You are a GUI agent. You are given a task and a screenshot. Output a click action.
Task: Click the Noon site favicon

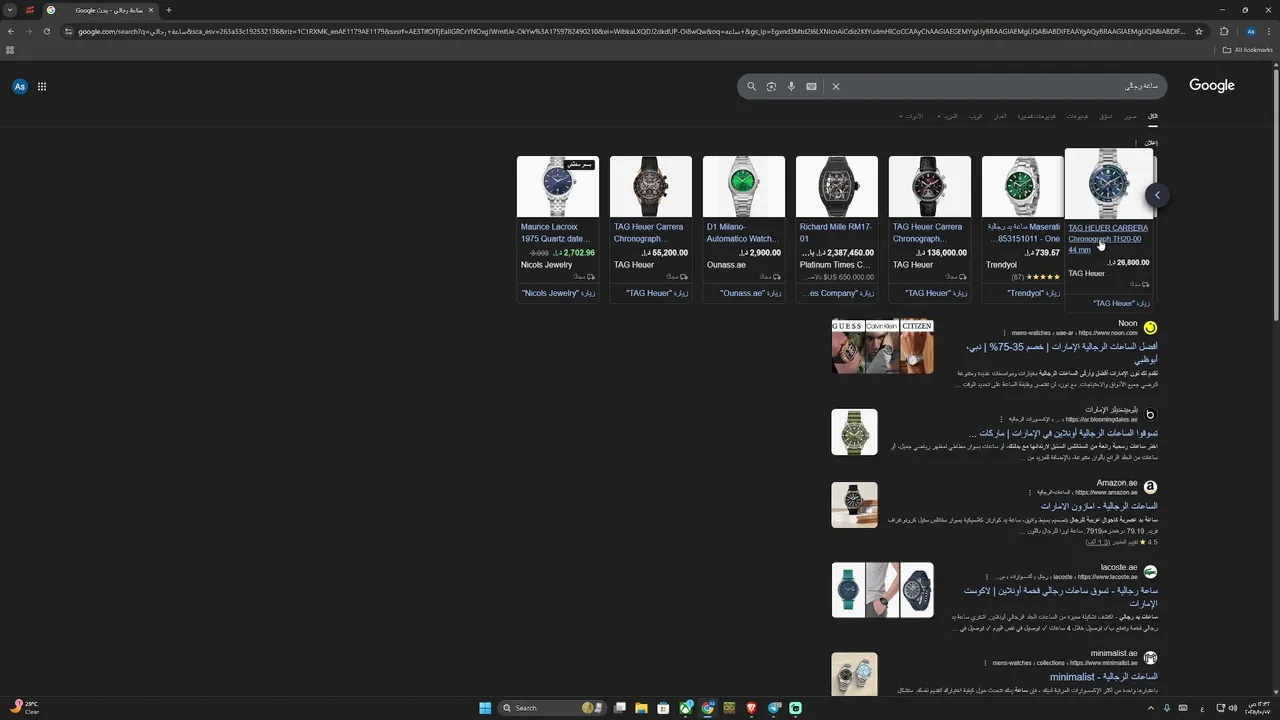click(1150, 328)
